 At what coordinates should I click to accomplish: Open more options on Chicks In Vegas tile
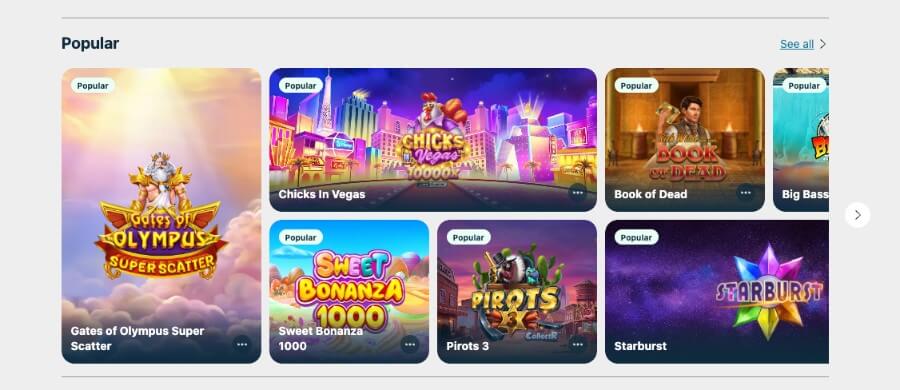(x=577, y=193)
